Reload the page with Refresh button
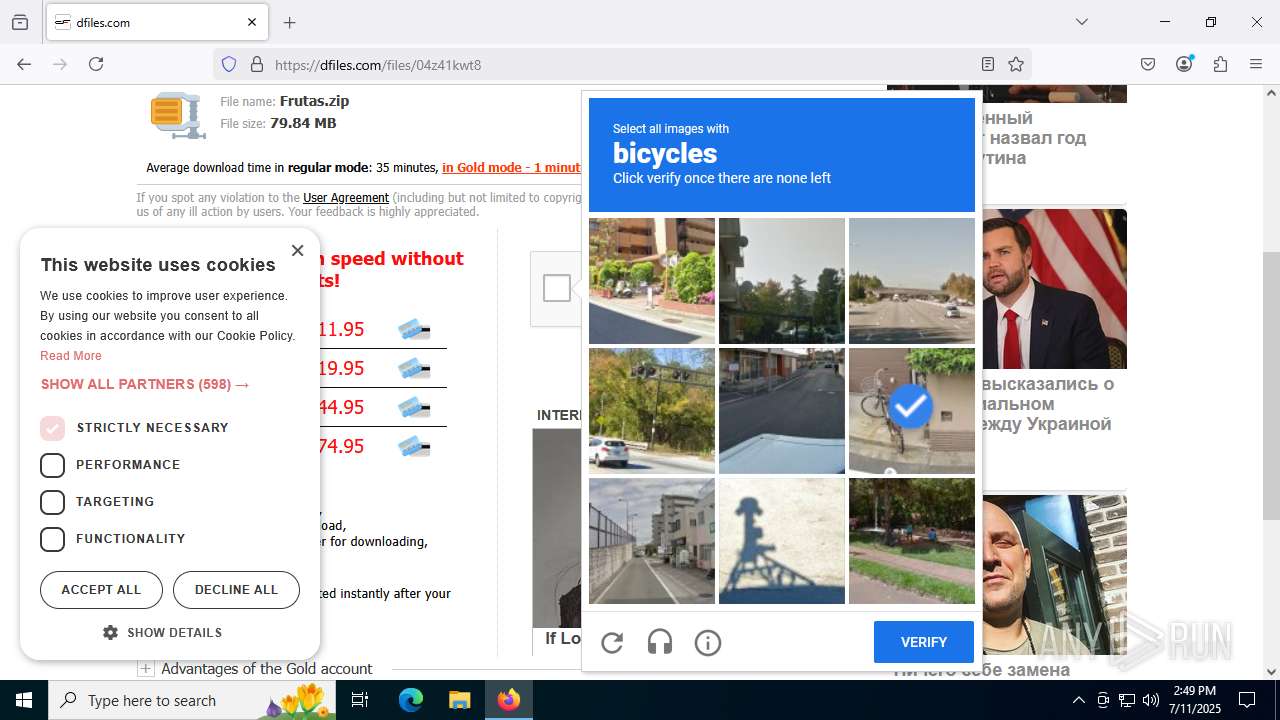The image size is (1280, 720). pos(96,64)
